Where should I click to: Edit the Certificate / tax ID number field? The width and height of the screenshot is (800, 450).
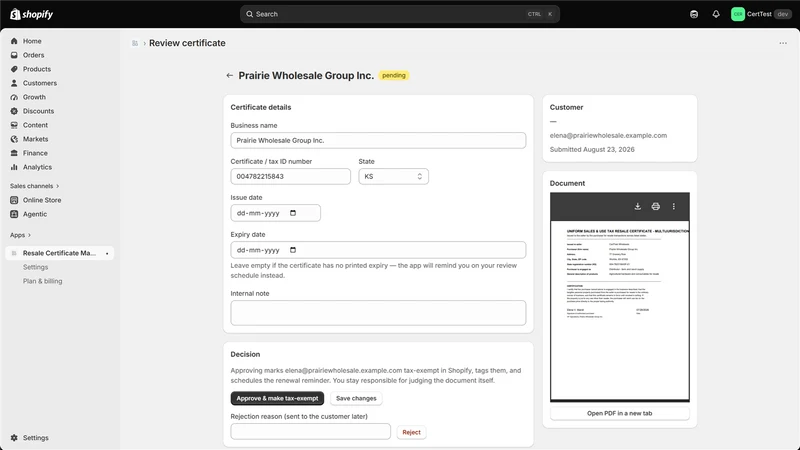(x=290, y=177)
